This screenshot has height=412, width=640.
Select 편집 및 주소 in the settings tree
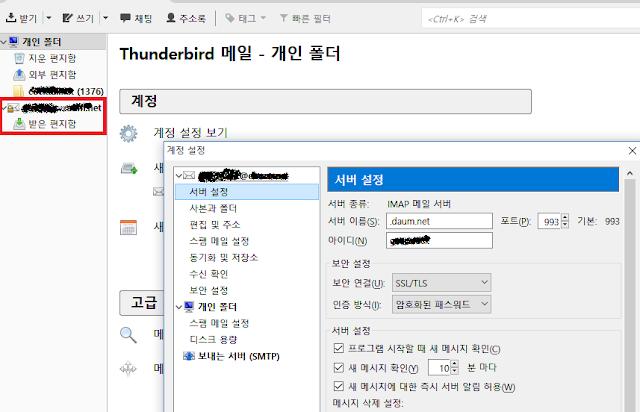click(x=215, y=225)
